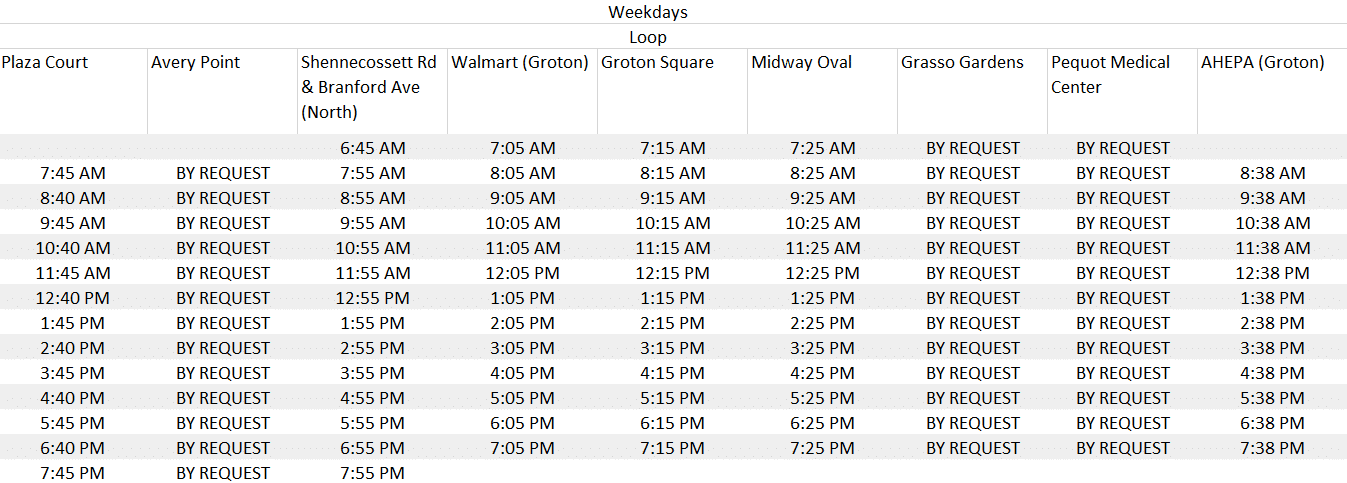Click Shennecossett Rd & Branford Ave header
1347x483 pixels.
pyautogui.click(x=370, y=87)
